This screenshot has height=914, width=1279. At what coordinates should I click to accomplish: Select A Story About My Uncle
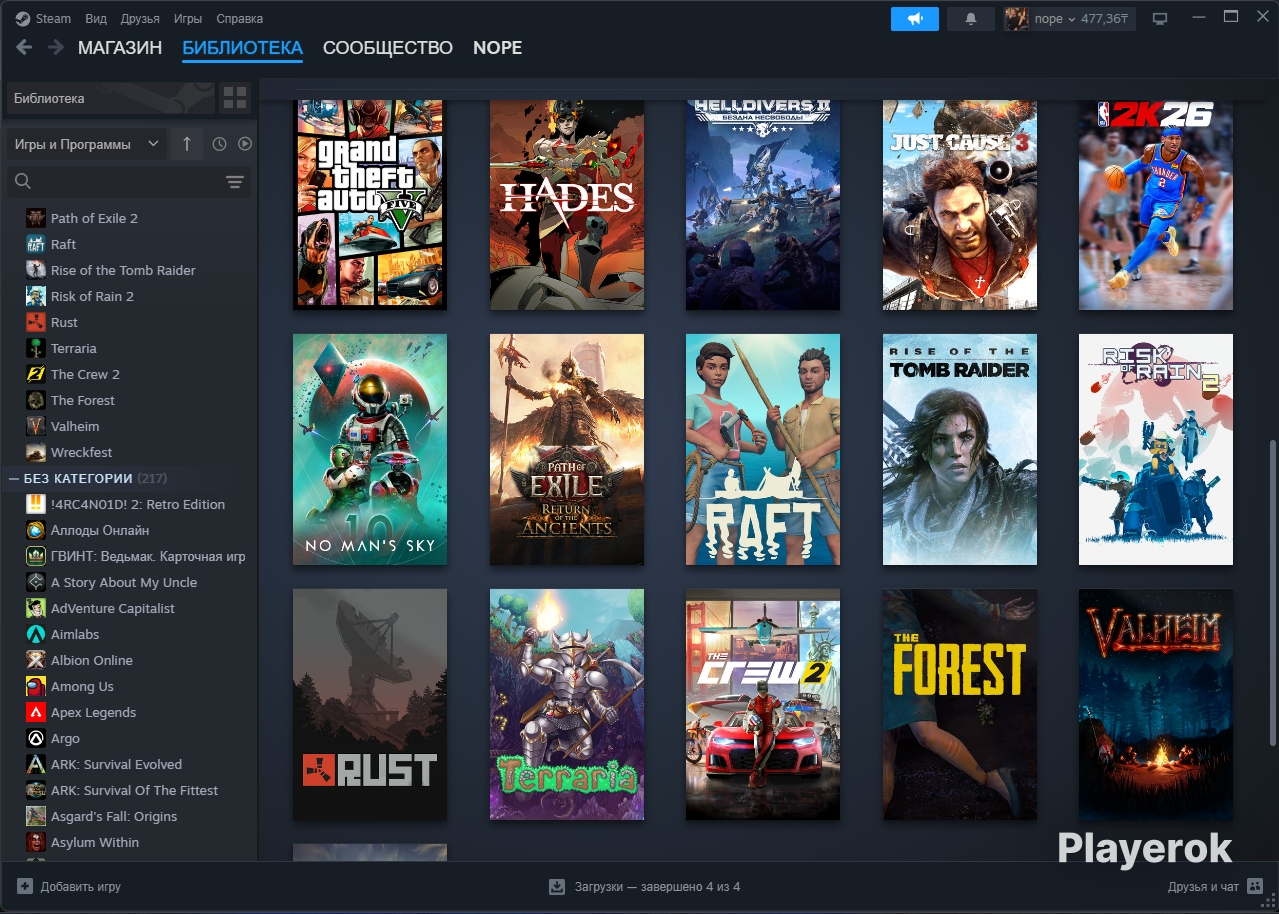[130, 582]
